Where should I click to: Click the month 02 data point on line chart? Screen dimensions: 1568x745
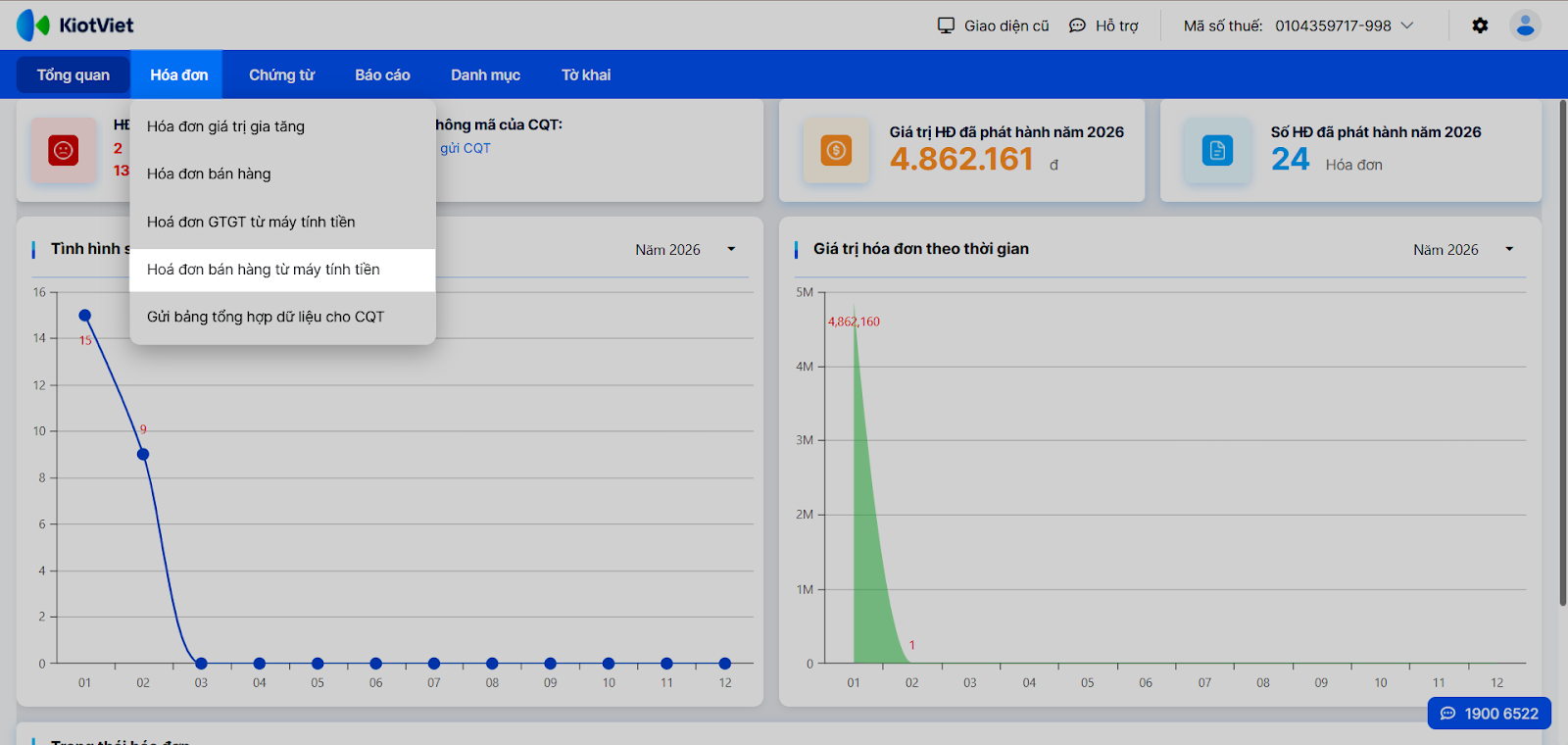point(143,454)
